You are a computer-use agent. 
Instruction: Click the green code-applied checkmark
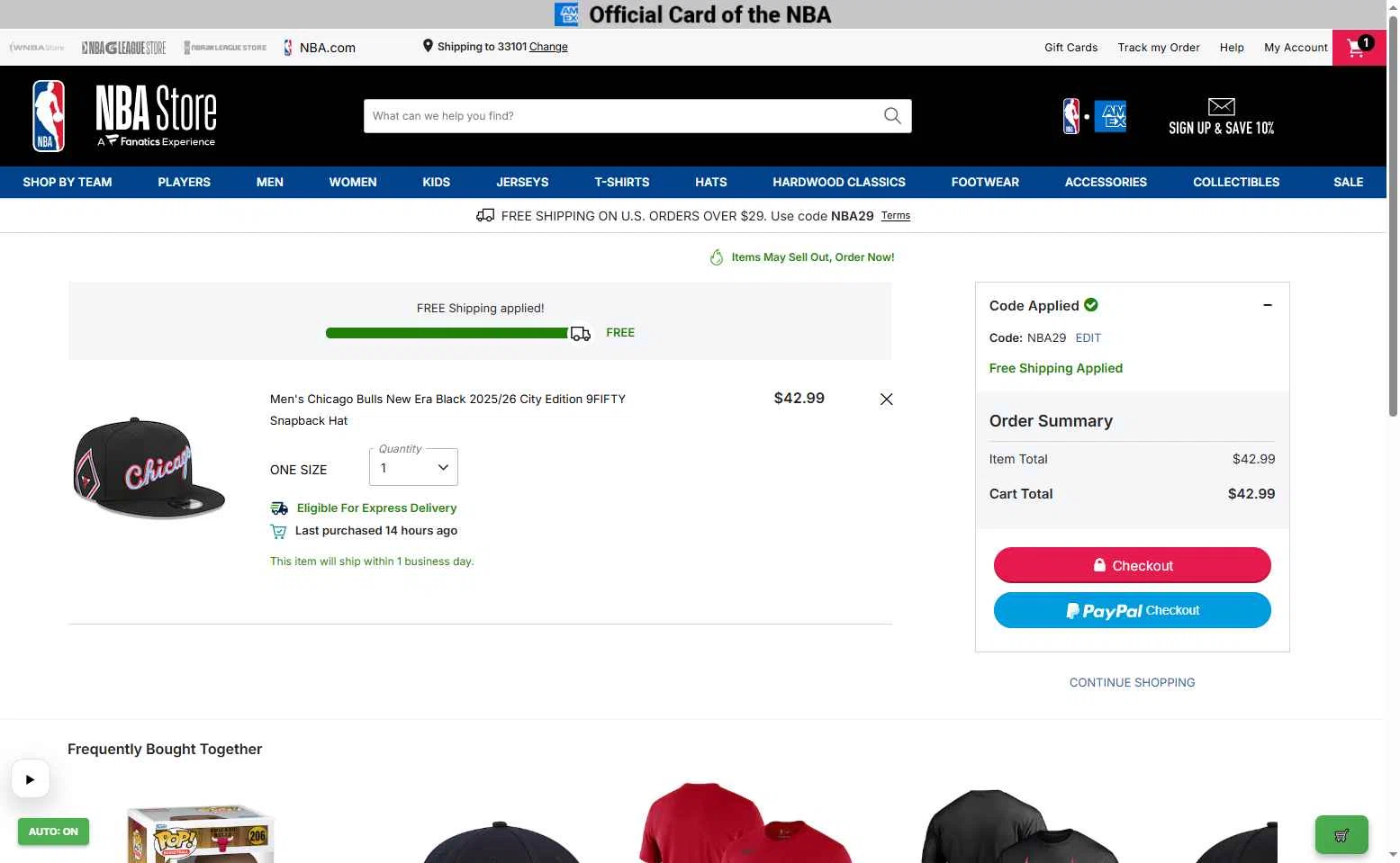[1091, 305]
